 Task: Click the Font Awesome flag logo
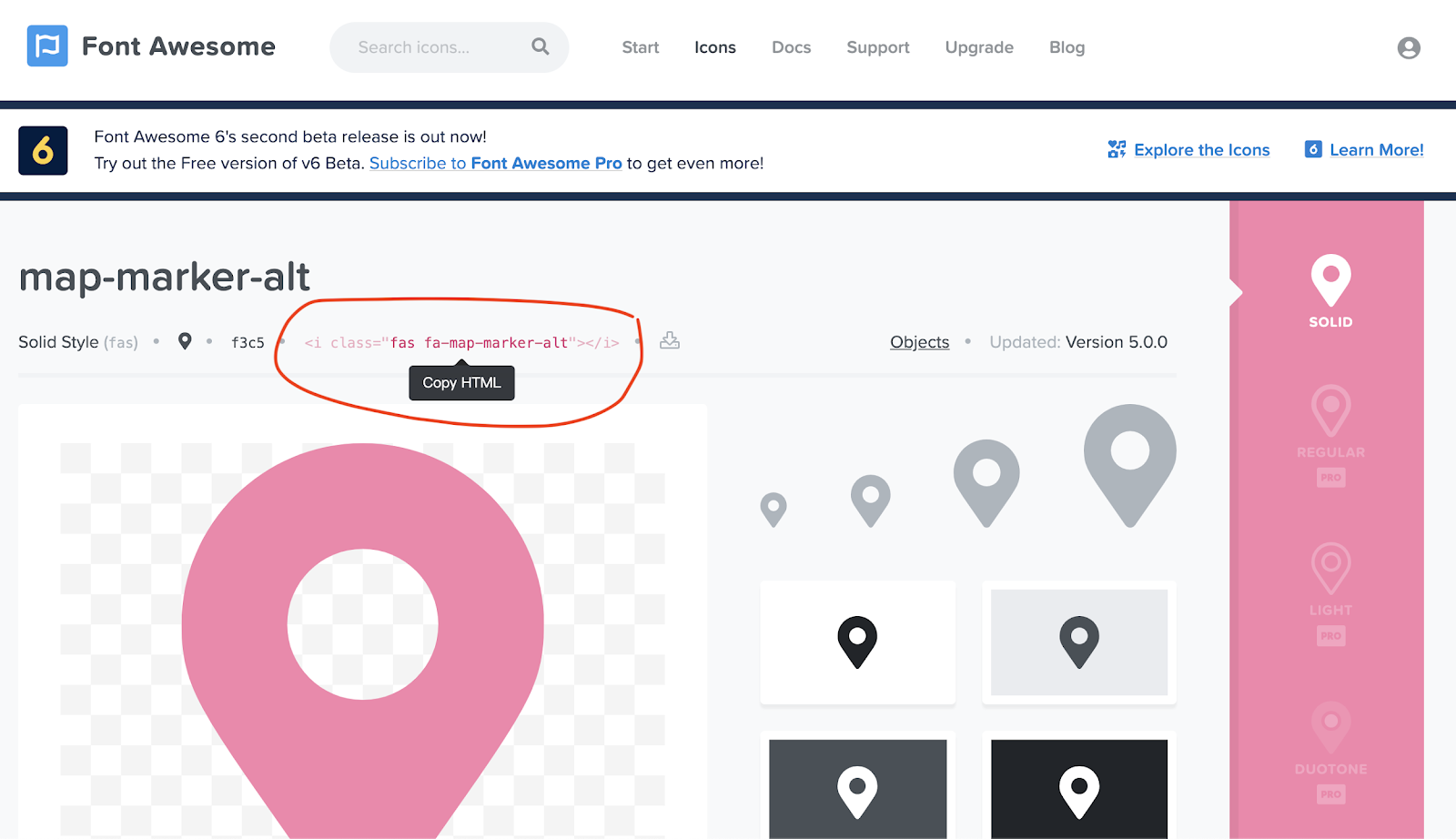pos(47,45)
